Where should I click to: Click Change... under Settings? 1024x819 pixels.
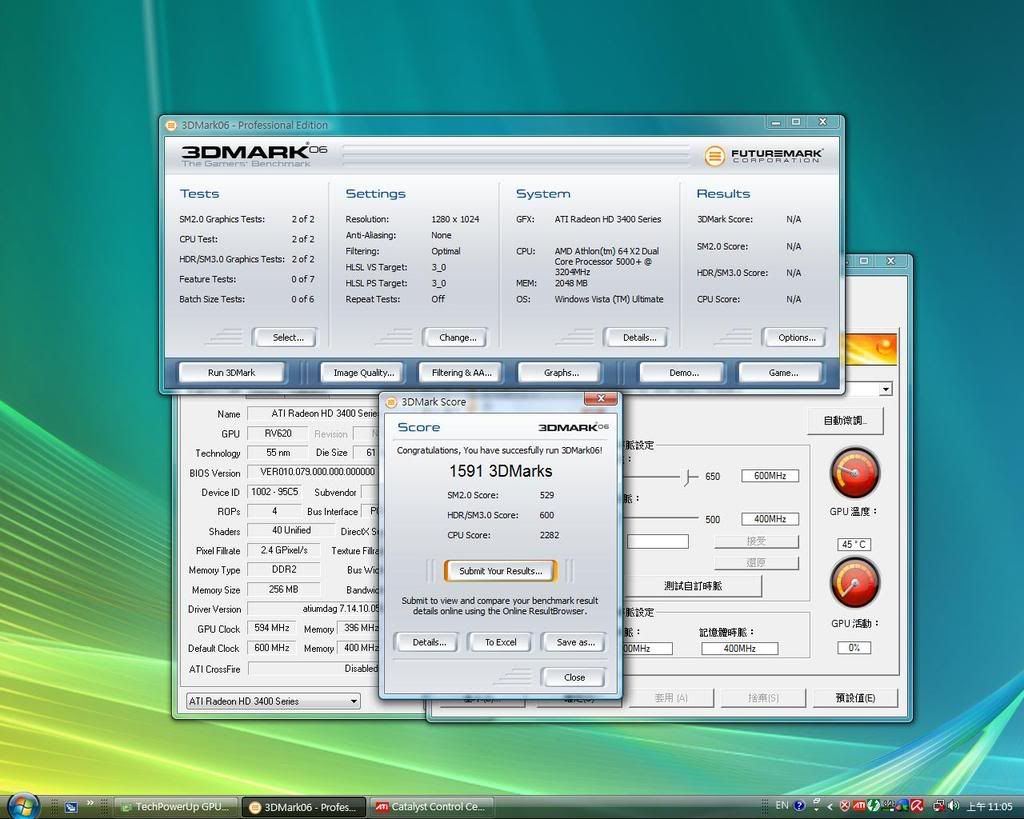pyautogui.click(x=457, y=338)
